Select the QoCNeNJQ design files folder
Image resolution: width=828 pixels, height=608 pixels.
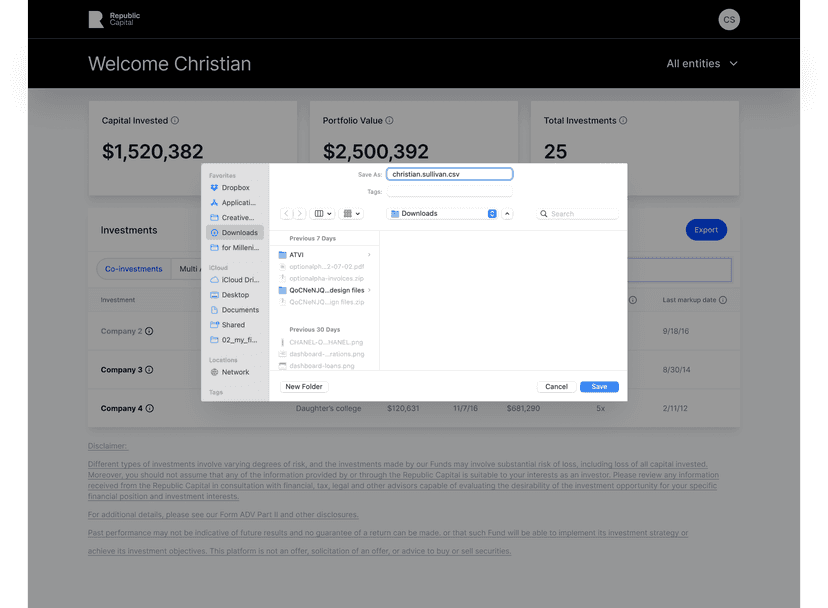[326, 290]
